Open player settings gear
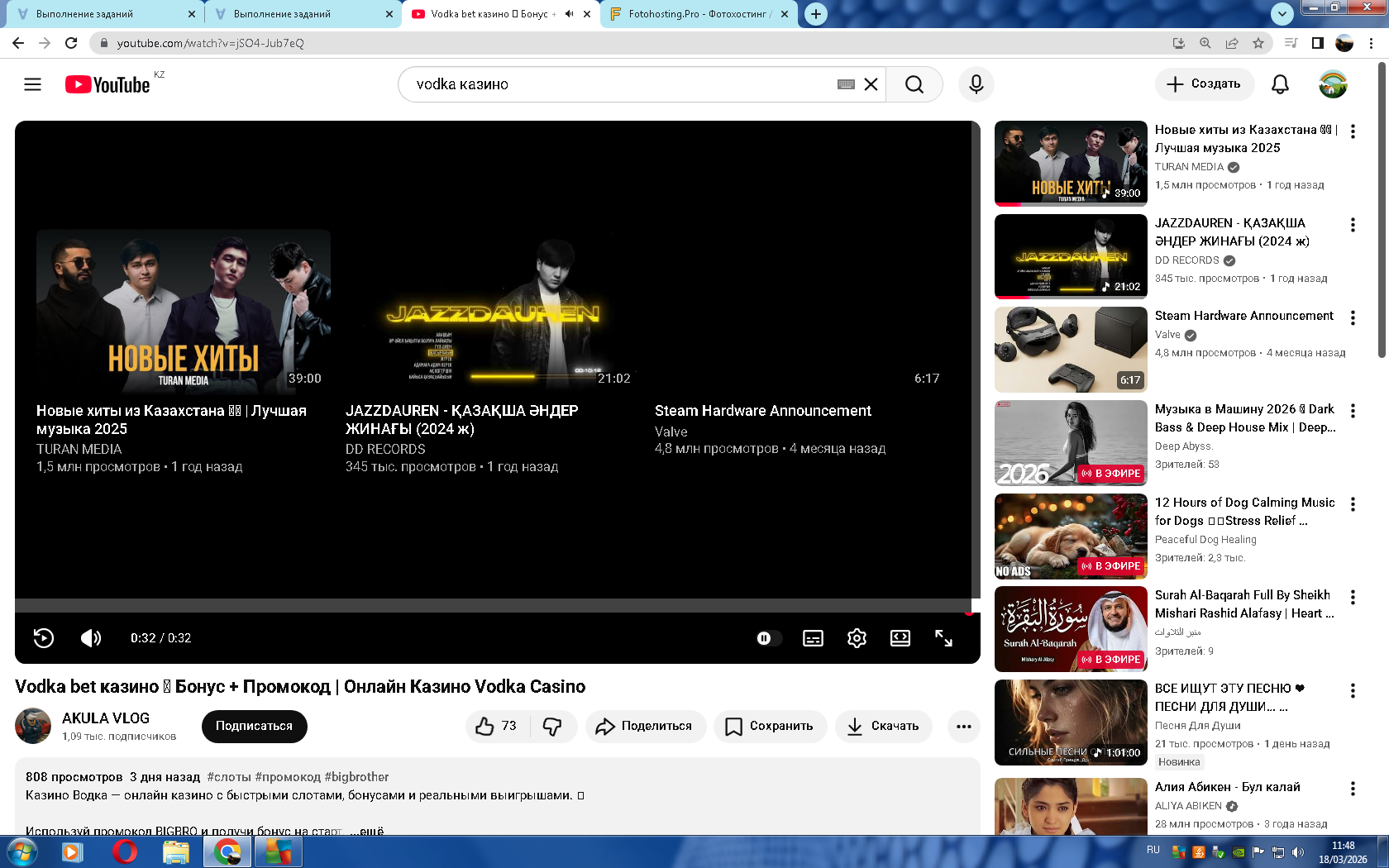 pos(857,638)
